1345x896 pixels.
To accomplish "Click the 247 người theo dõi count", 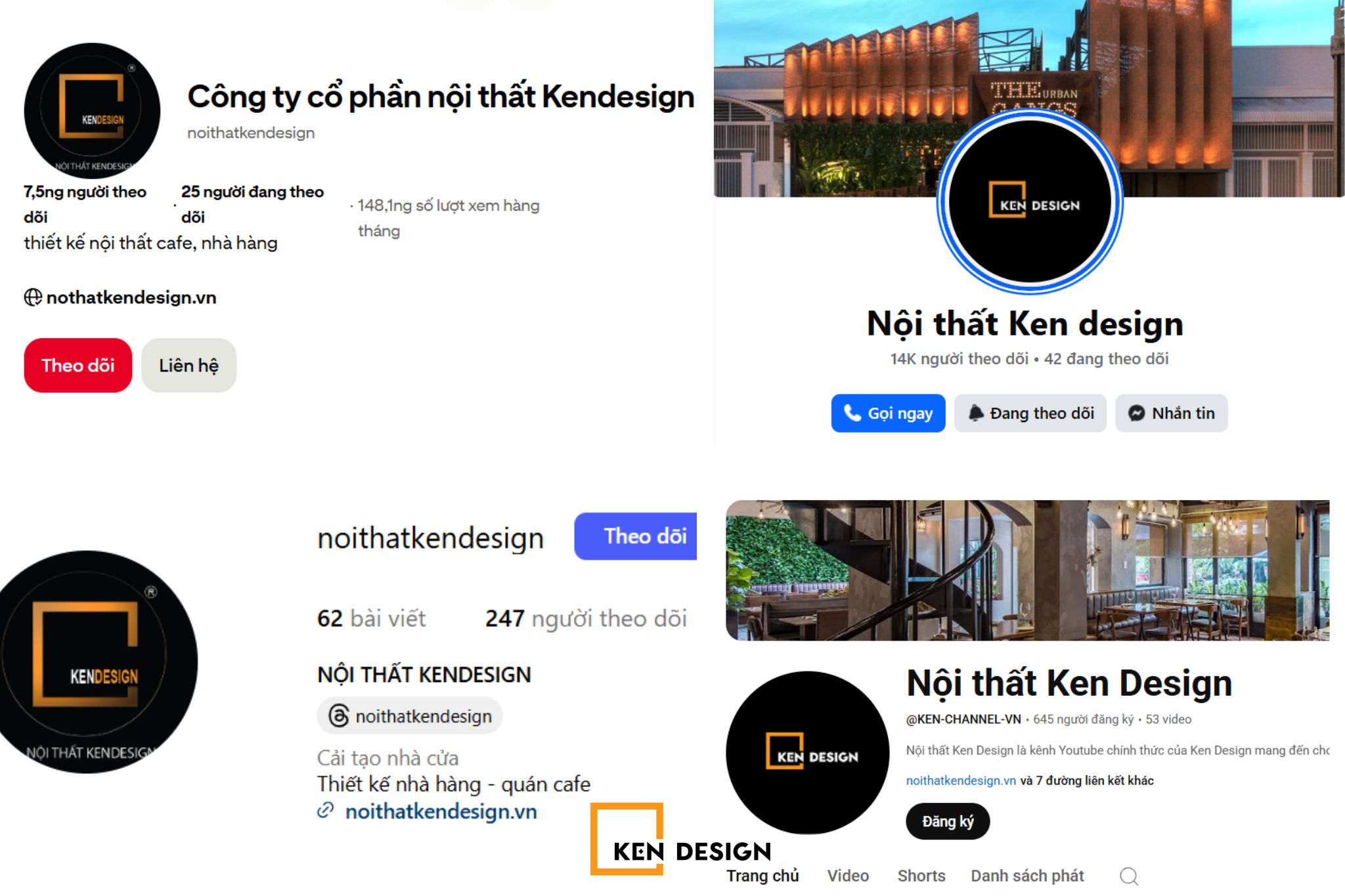I will (586, 618).
